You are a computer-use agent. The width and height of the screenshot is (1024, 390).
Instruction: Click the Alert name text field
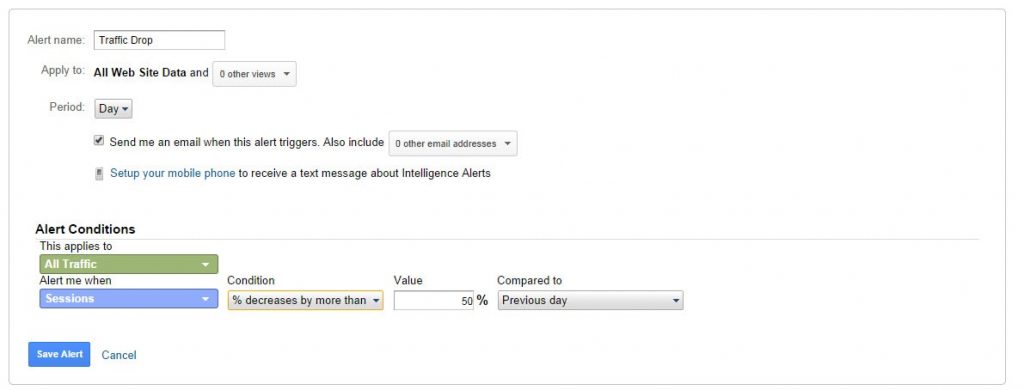[159, 40]
